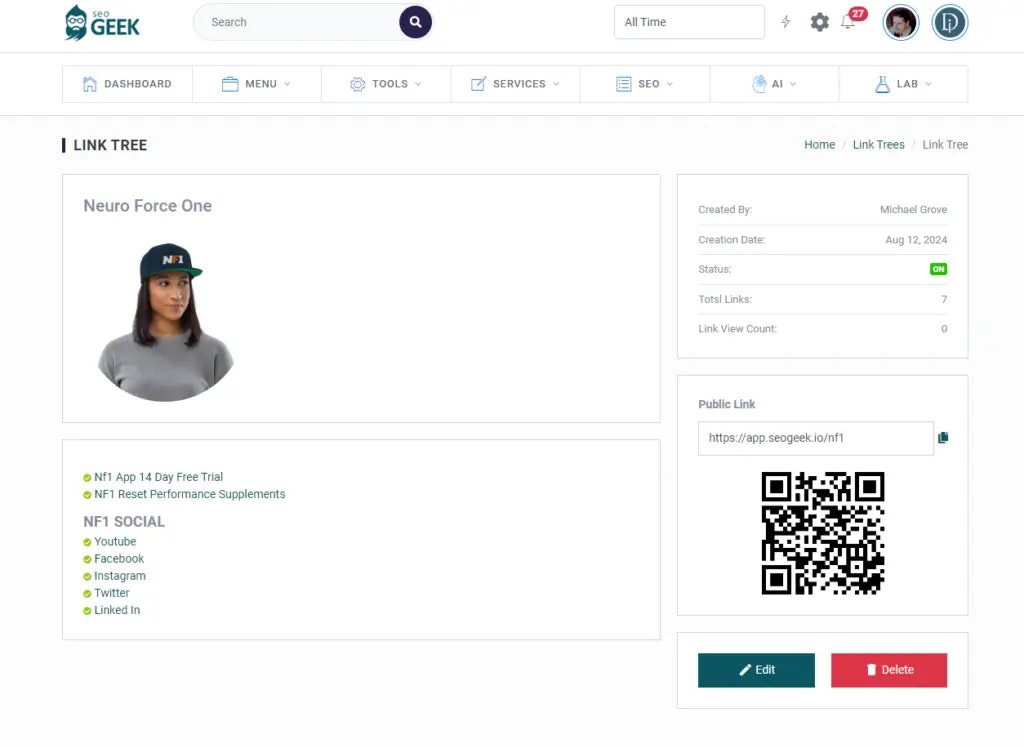Open NF1 Reset Performance Supplements link
The height and width of the screenshot is (748, 1024).
189,494
